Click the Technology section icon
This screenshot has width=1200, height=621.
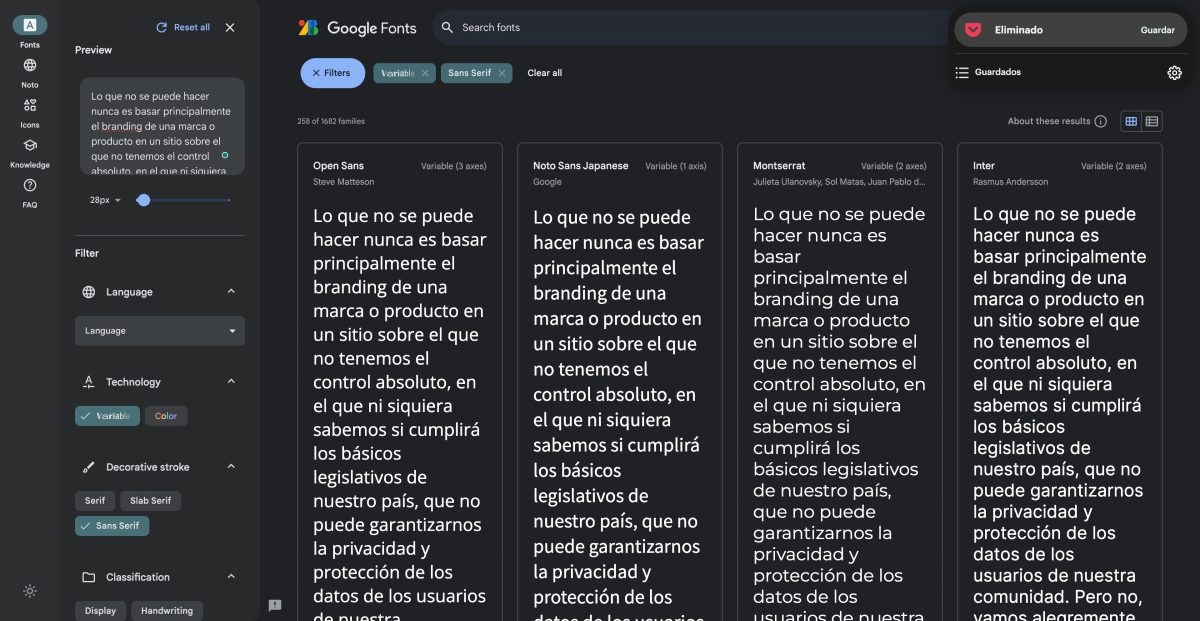click(x=89, y=382)
